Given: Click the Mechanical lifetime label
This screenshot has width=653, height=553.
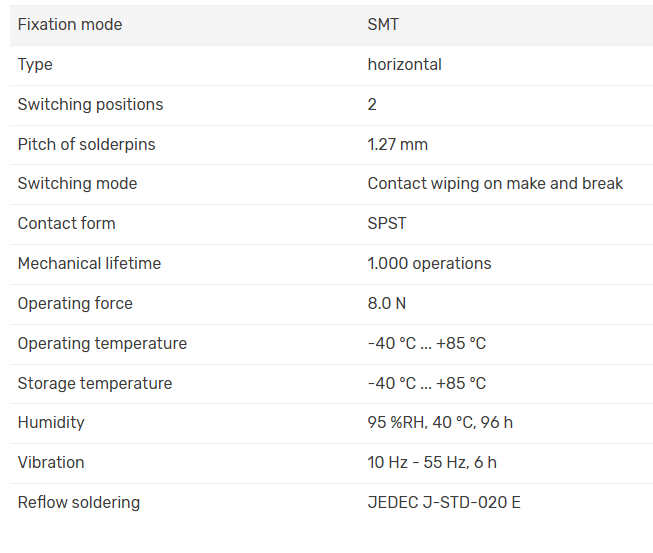Looking at the screenshot, I should click(89, 264).
